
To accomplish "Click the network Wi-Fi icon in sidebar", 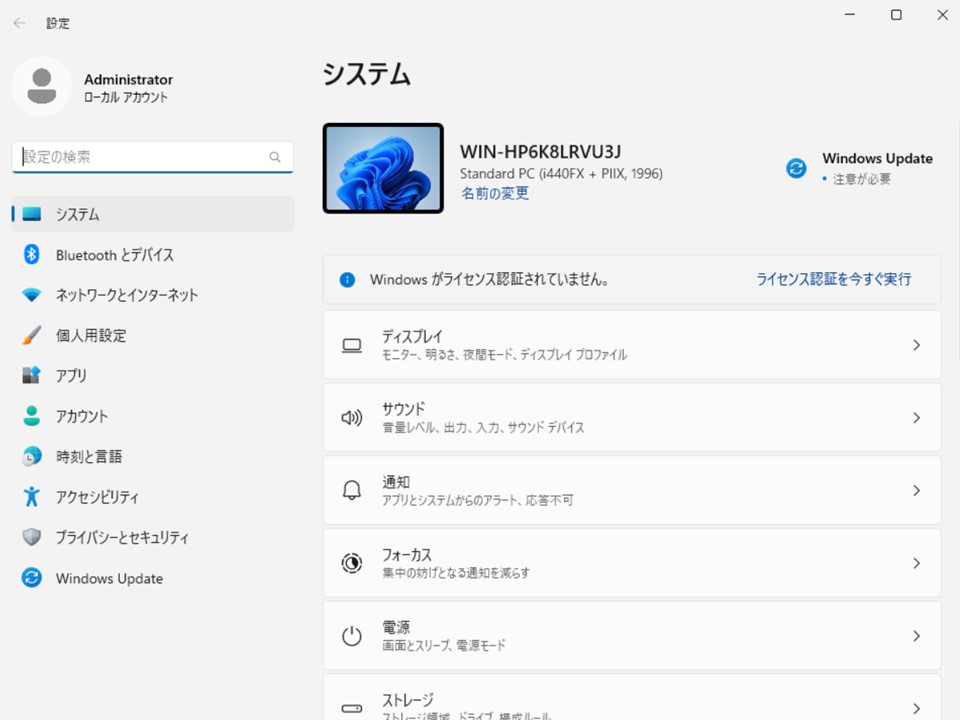I will [x=32, y=295].
